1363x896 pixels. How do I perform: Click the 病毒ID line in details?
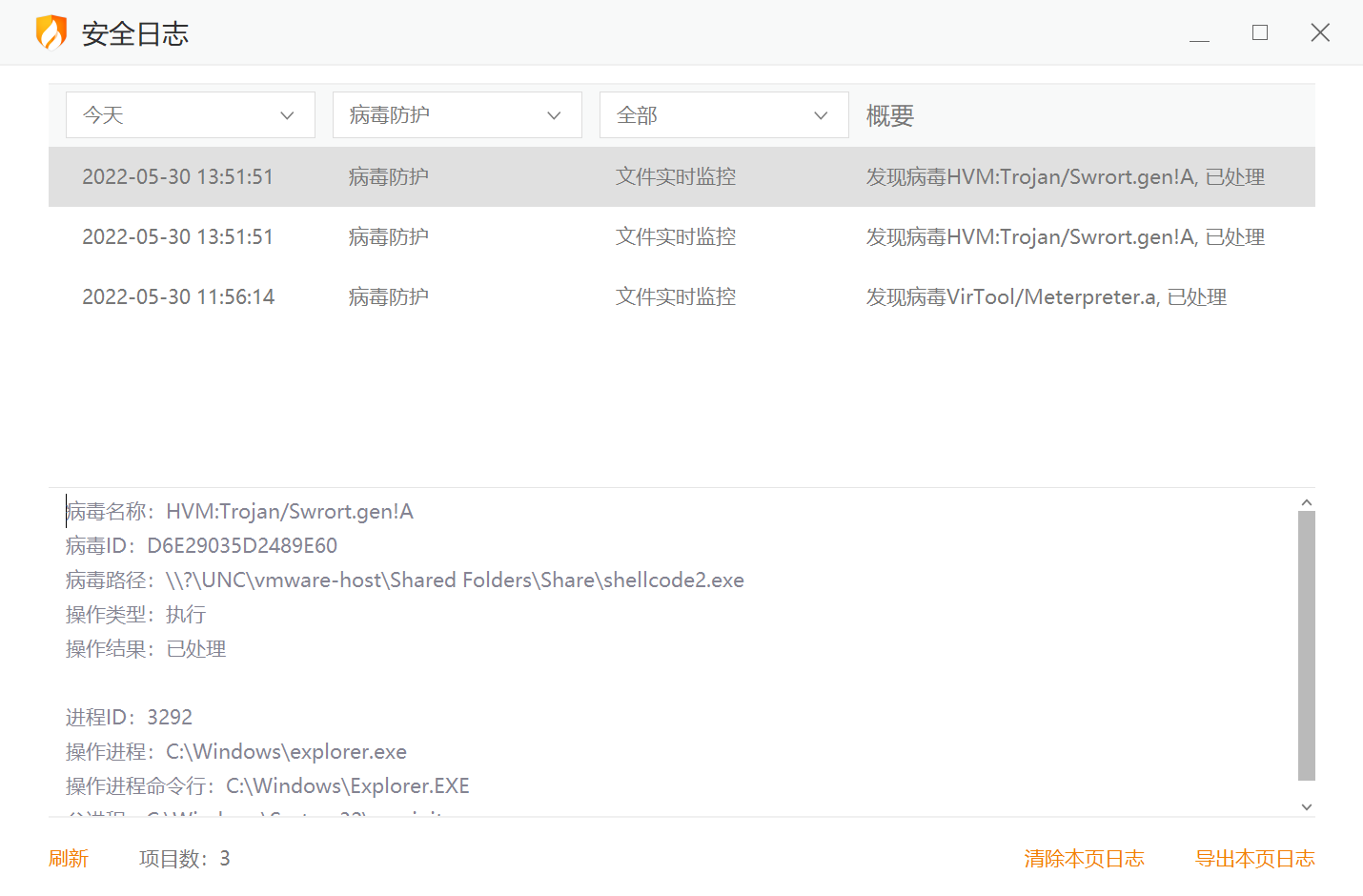pos(201,546)
